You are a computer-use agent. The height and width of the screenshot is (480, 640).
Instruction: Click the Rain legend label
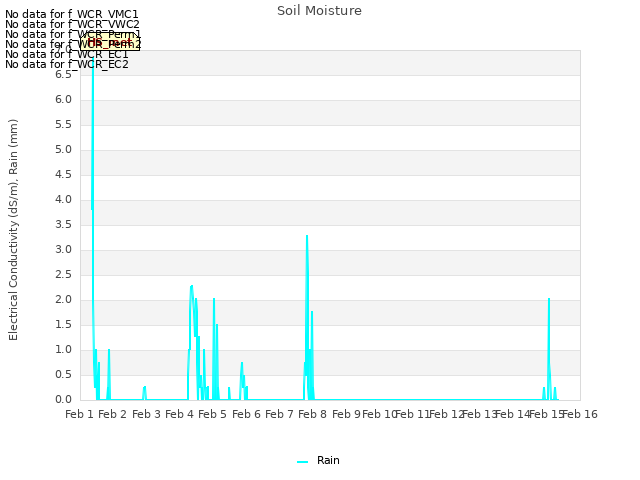click(x=328, y=460)
